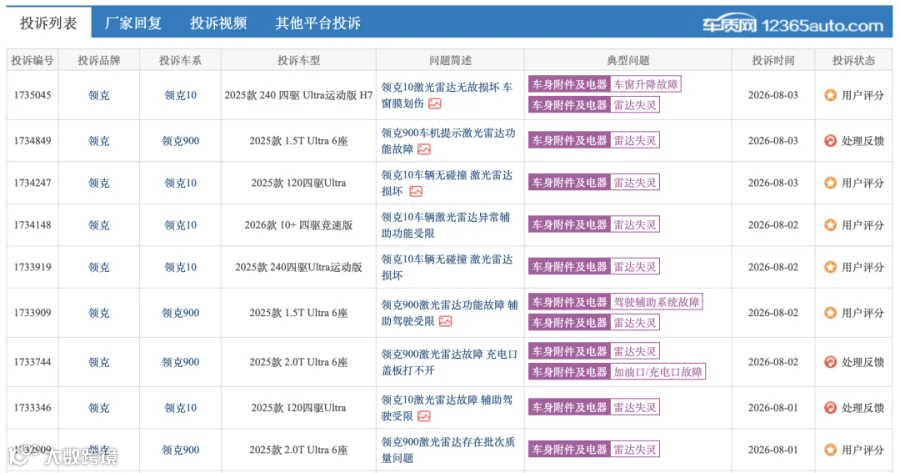
Task: Open image icon in complaint 1735045 description
Action: 435,104
